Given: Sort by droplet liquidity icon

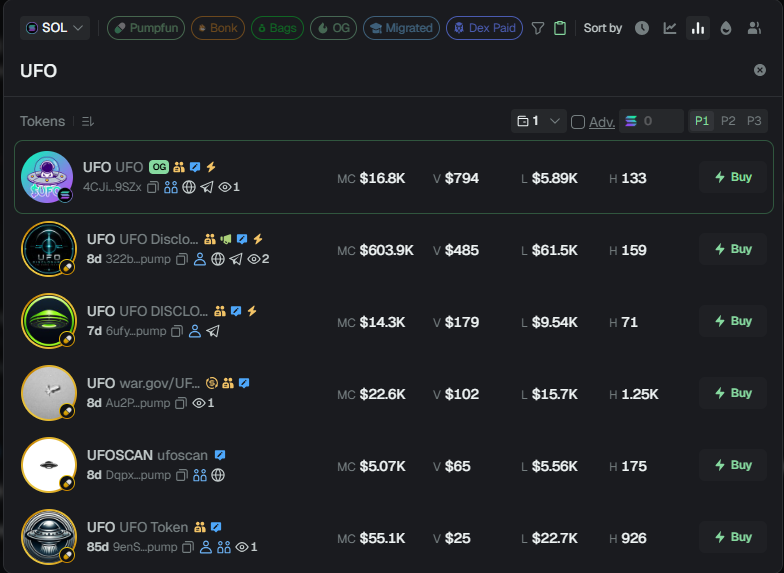Looking at the screenshot, I should pos(726,28).
